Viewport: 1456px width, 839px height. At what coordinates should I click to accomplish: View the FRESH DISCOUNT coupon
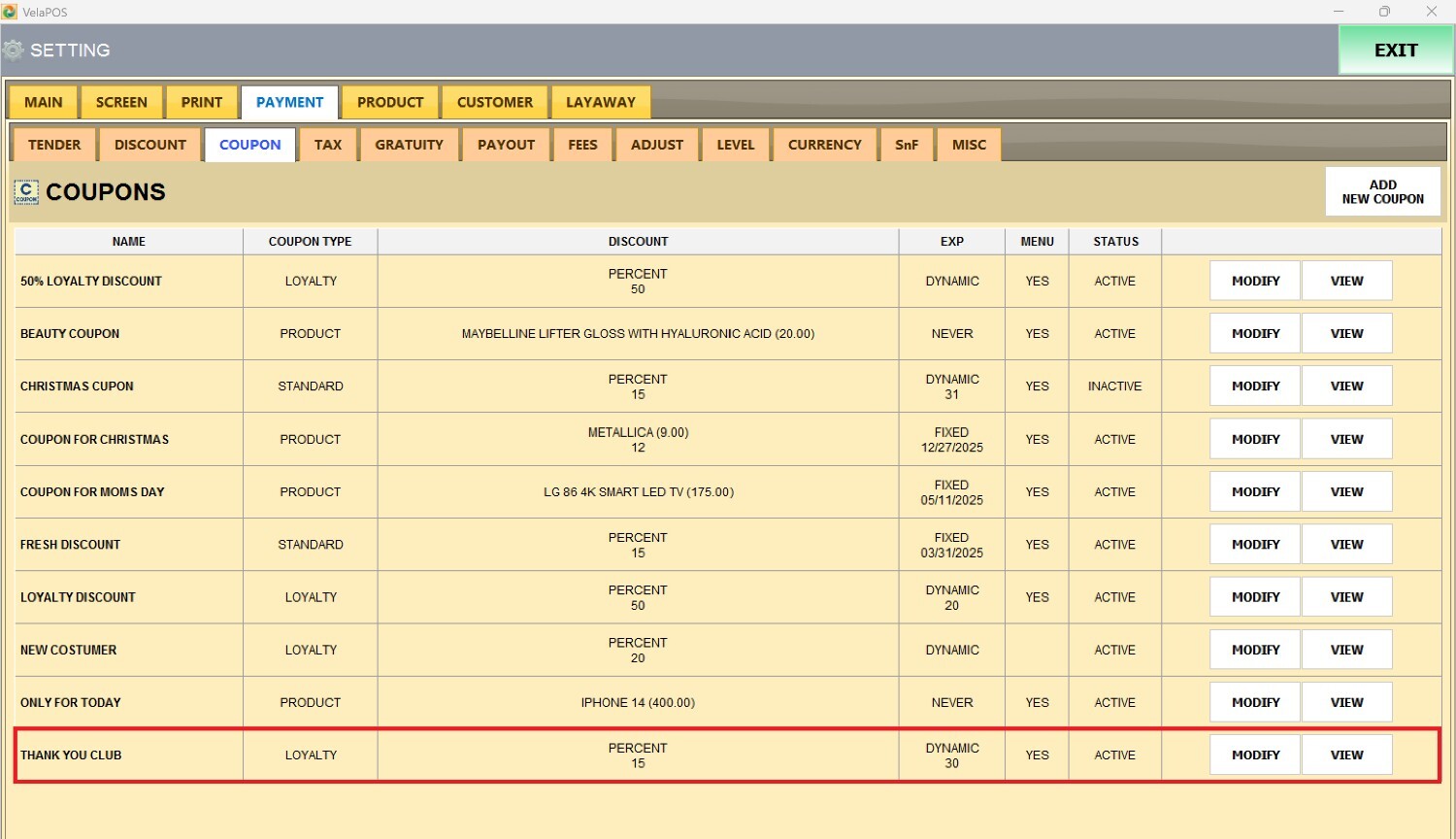point(1346,544)
